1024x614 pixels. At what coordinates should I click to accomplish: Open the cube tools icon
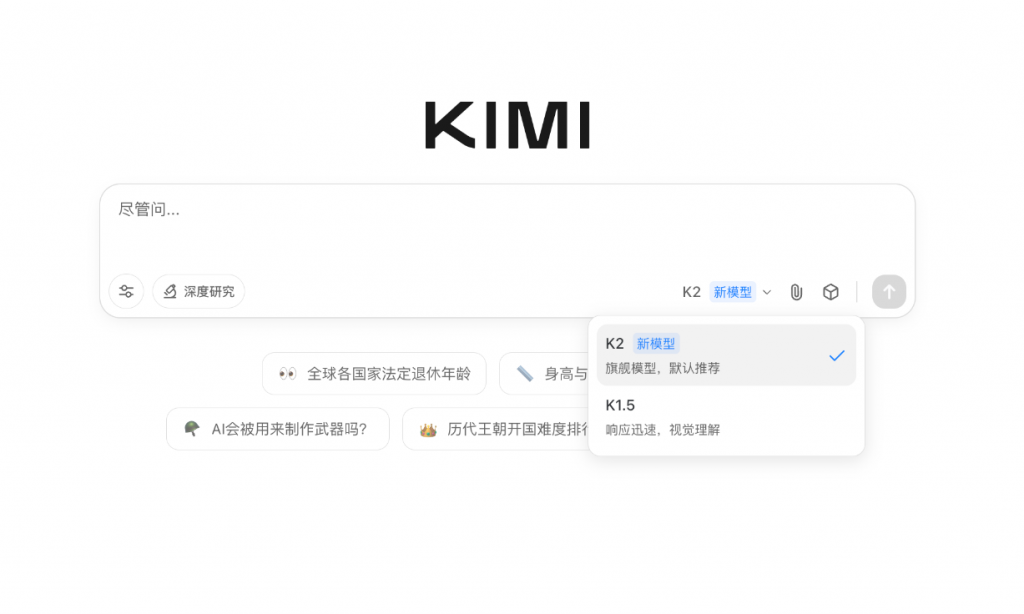(831, 292)
